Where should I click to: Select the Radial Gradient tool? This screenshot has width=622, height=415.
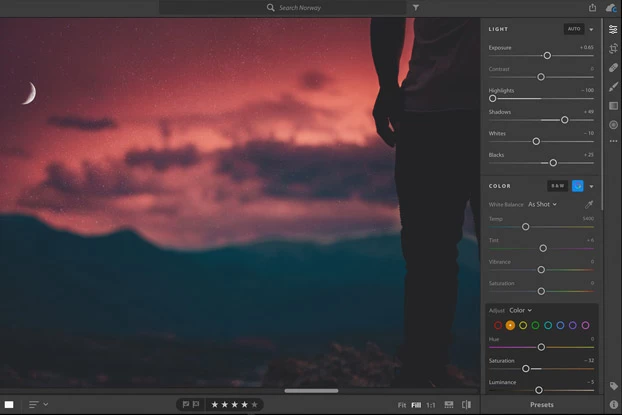[613, 125]
